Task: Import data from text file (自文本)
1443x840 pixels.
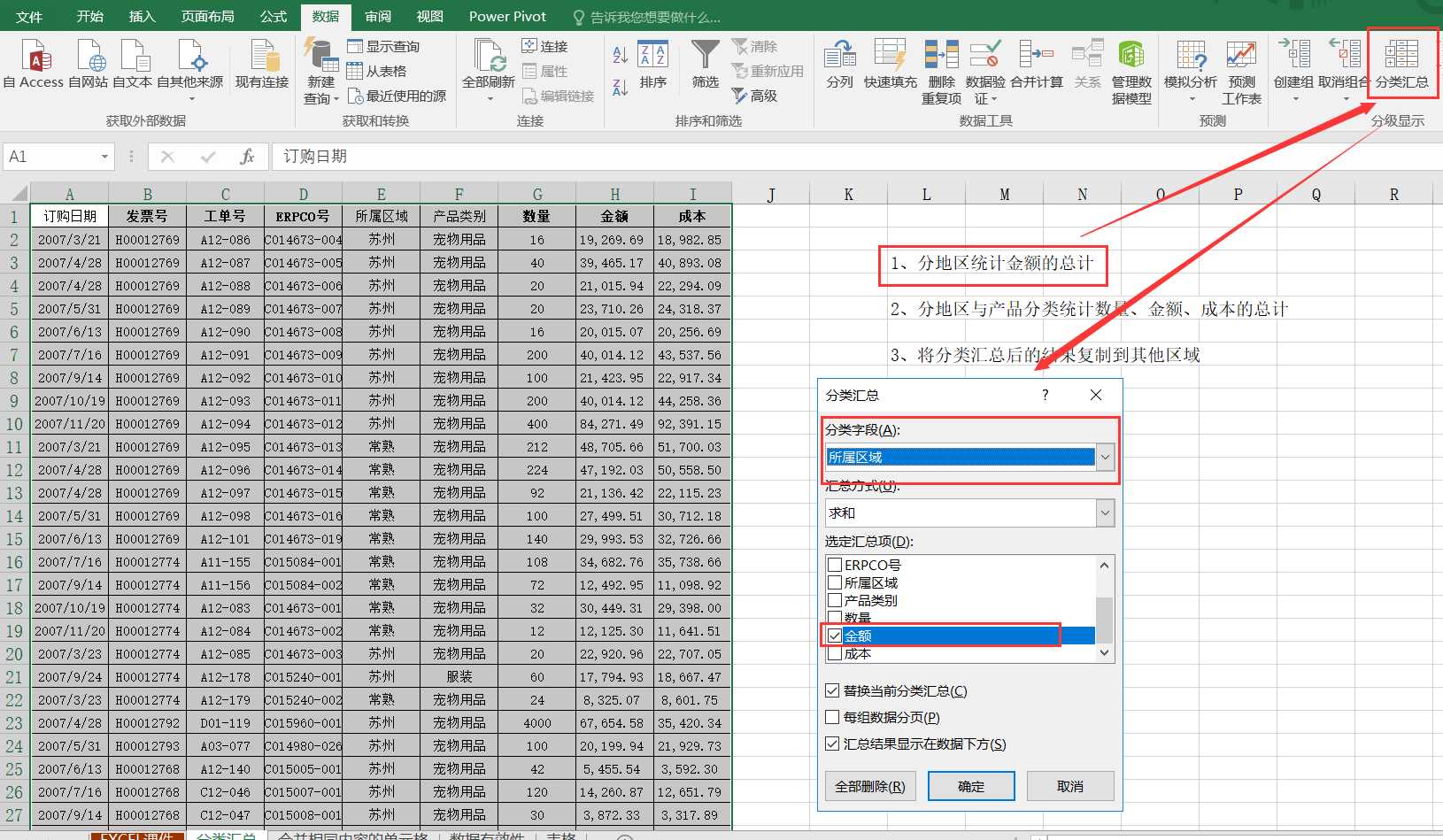Action: coord(133,64)
